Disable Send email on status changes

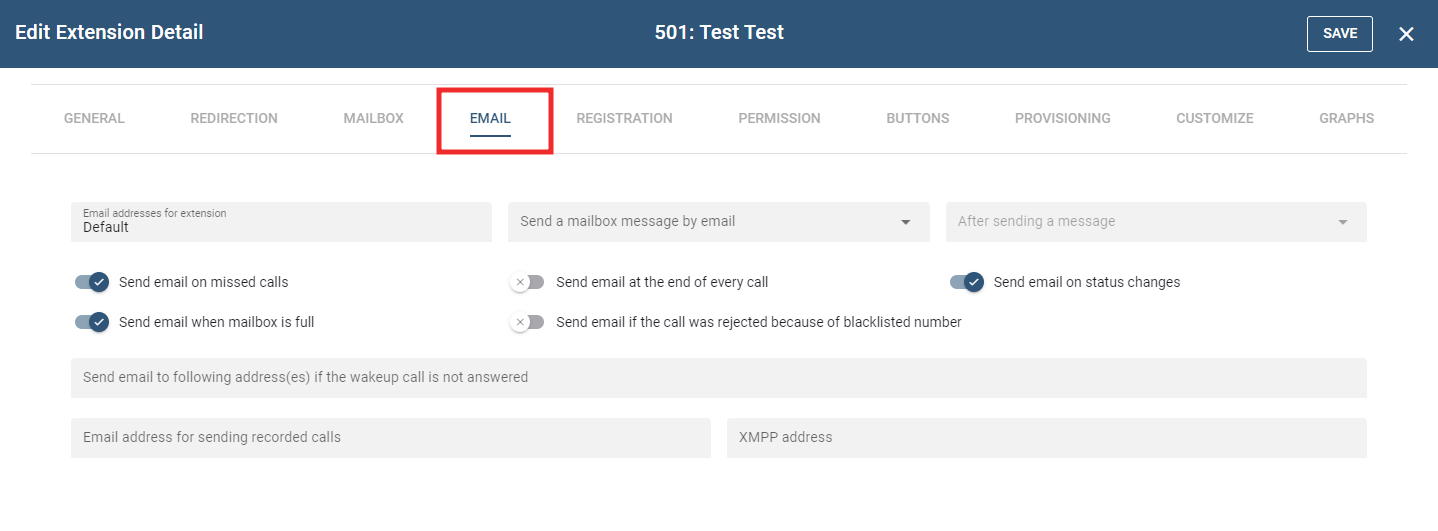pyautogui.click(x=967, y=282)
